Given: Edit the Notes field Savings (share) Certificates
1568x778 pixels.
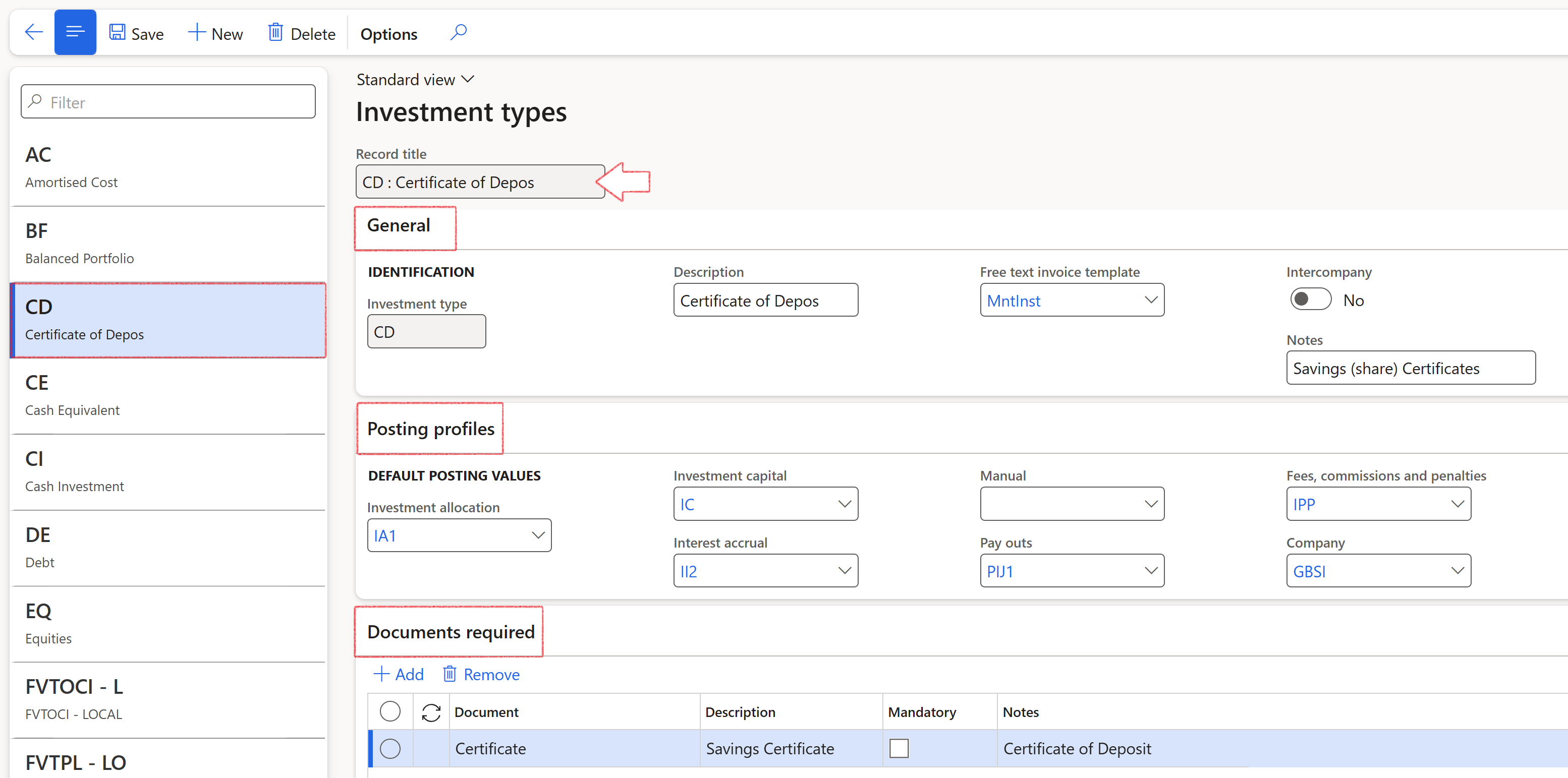Looking at the screenshot, I should pyautogui.click(x=1411, y=368).
